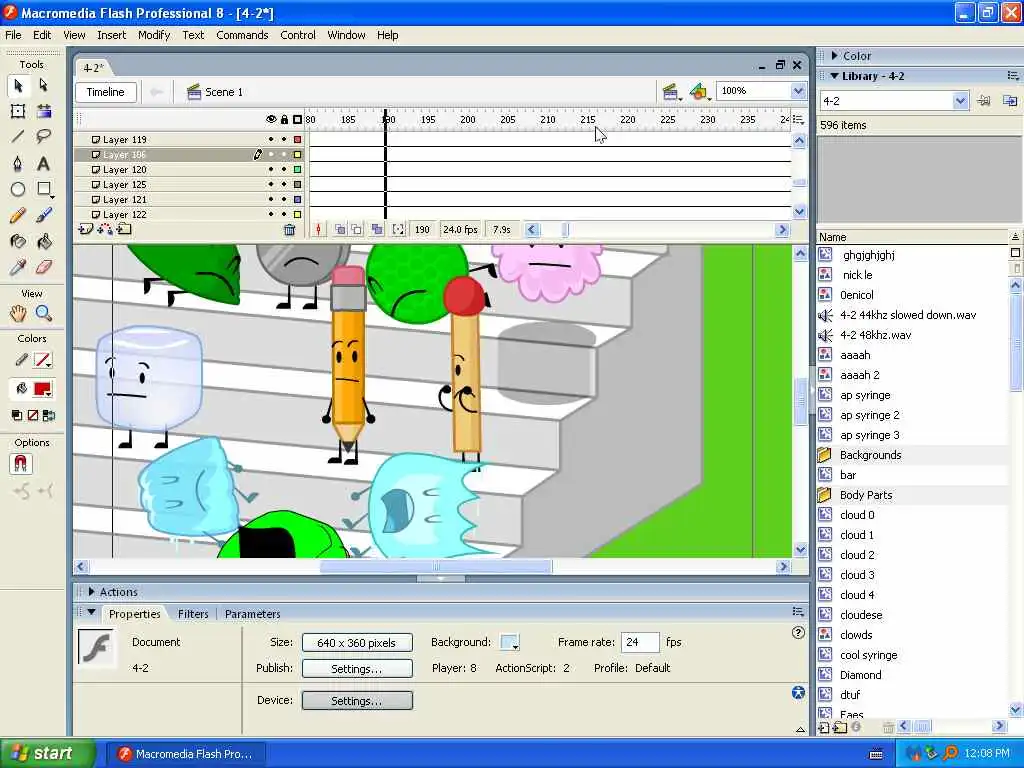Select the Oval tool

18,189
